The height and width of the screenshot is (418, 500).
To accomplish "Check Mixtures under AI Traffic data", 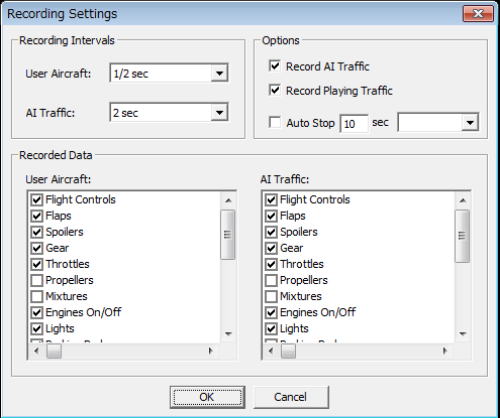I will coord(271,296).
